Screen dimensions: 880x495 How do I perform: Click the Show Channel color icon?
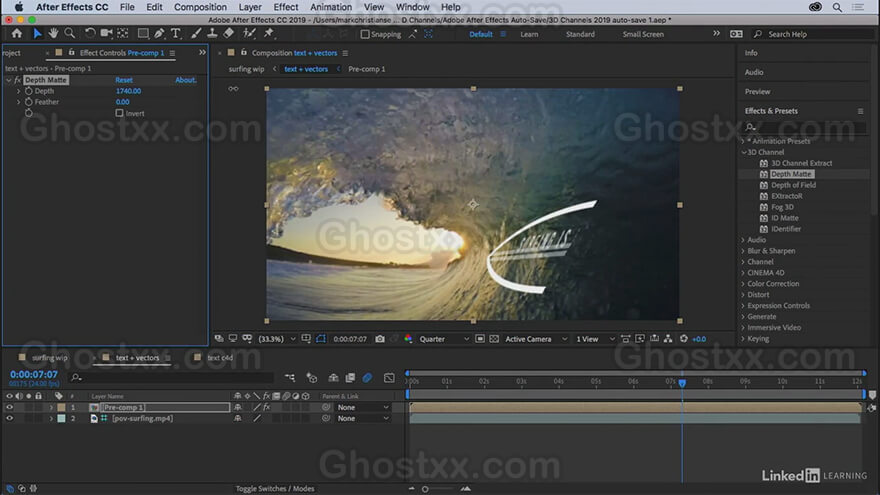[408, 339]
